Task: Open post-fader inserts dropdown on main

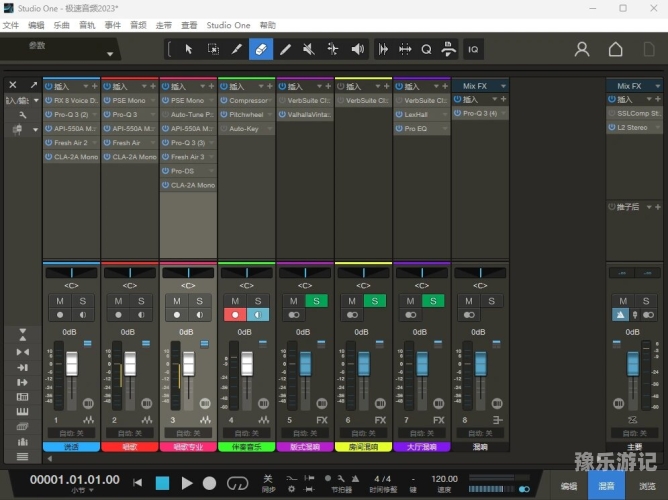Action: coord(649,207)
